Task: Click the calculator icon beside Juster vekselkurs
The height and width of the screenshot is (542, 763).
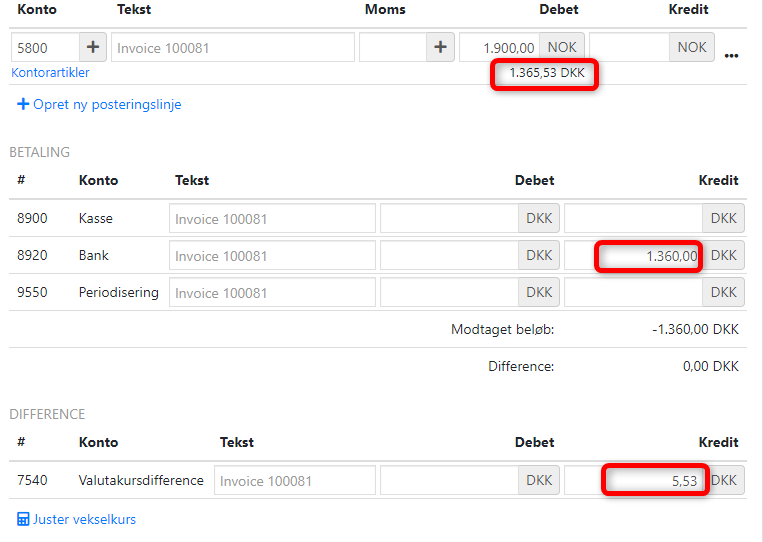Action: 24,519
